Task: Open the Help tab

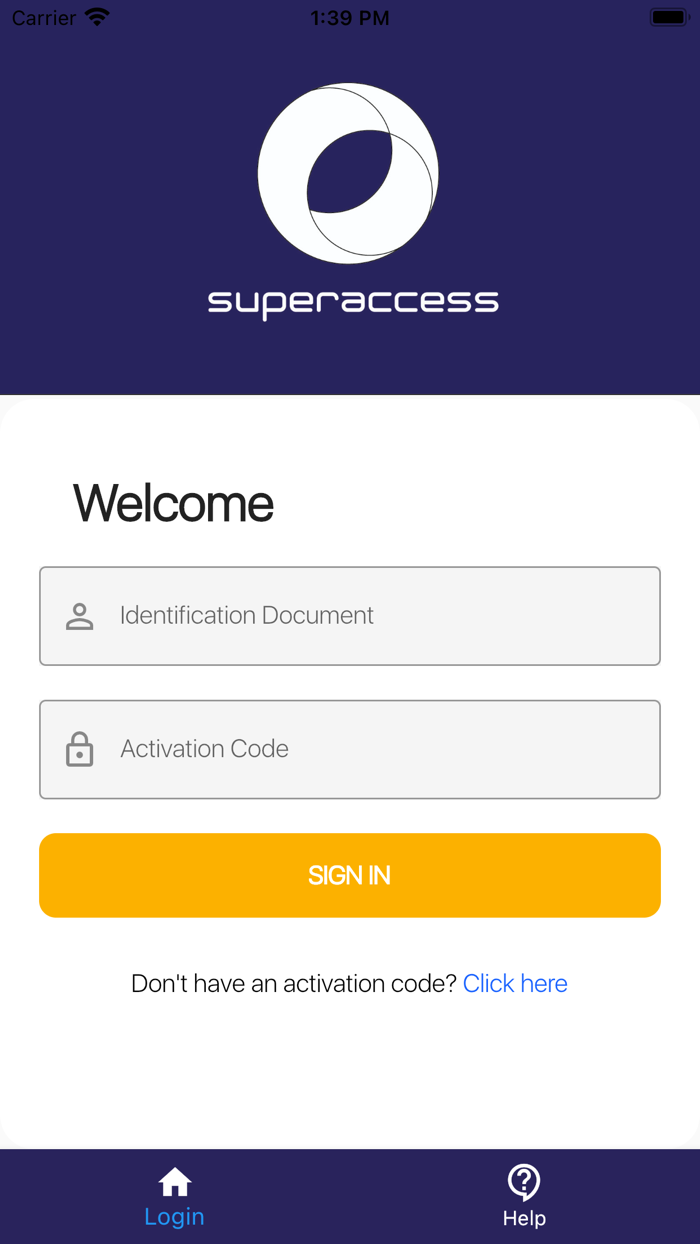Action: point(524,1197)
